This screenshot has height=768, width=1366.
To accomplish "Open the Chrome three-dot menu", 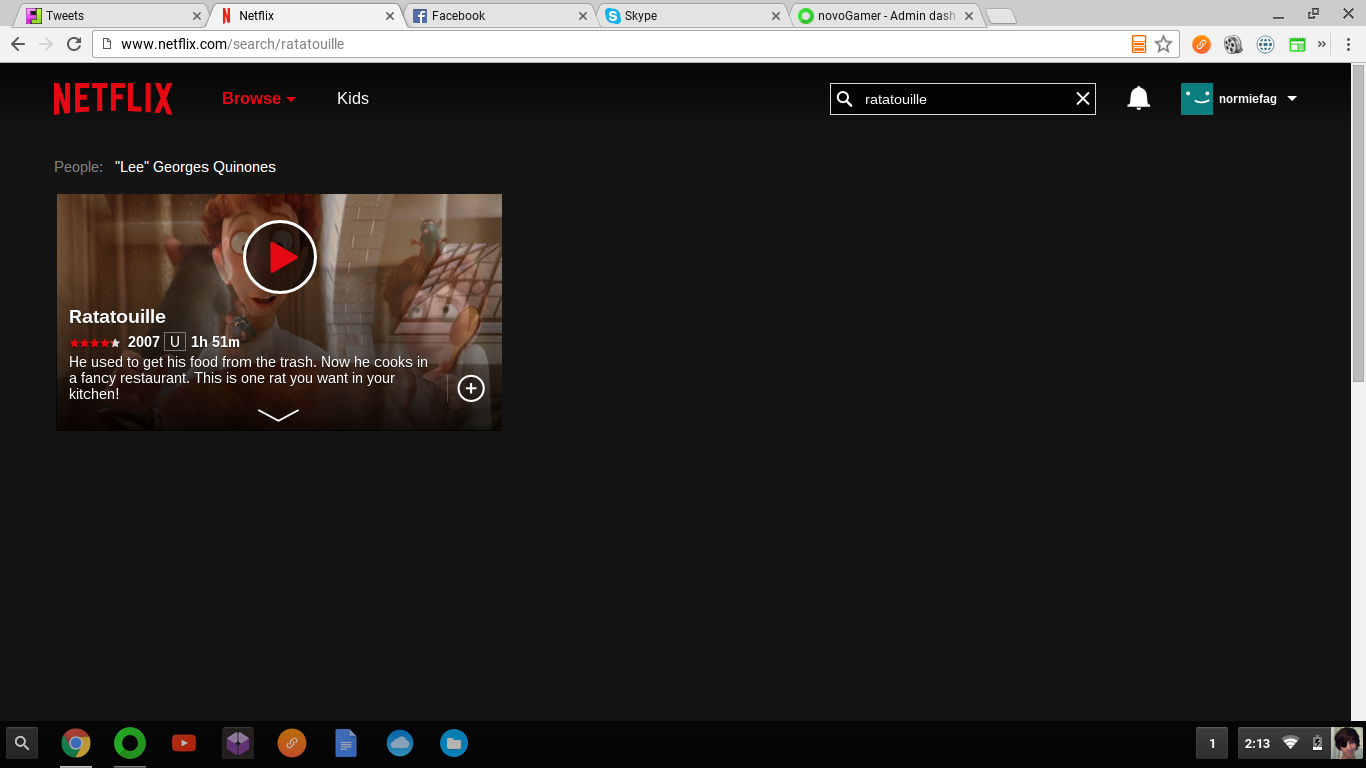I will [1348, 44].
